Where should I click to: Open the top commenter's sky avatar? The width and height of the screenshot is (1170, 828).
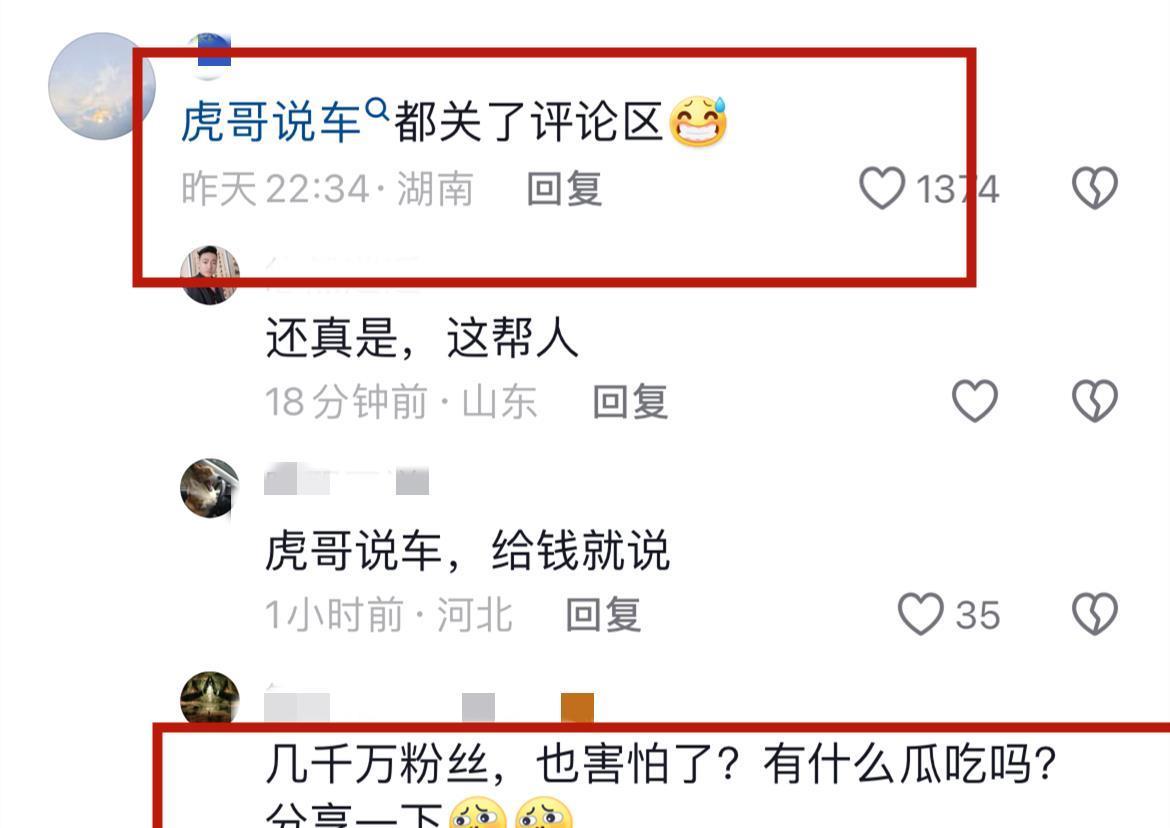coord(102,86)
